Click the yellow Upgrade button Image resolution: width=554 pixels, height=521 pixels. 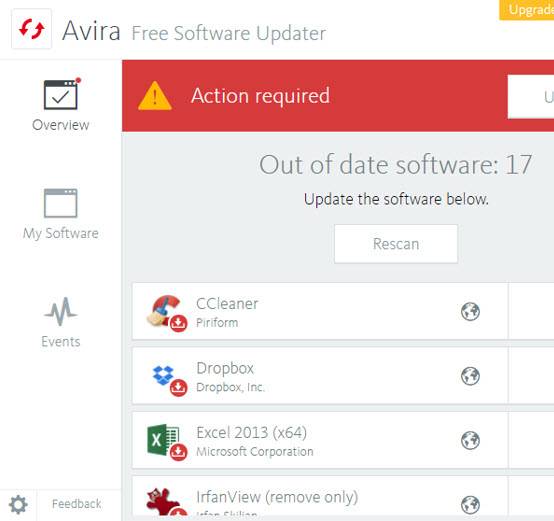pyautogui.click(x=526, y=10)
